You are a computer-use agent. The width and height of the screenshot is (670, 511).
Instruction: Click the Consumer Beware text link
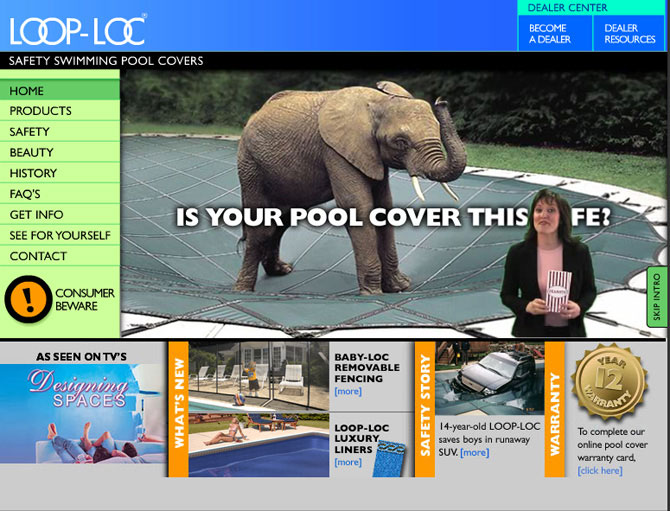pyautogui.click(x=85, y=300)
